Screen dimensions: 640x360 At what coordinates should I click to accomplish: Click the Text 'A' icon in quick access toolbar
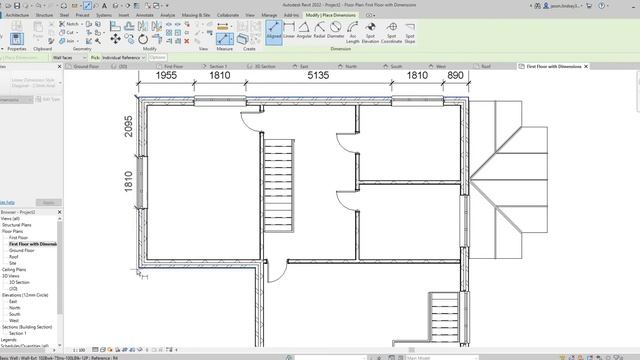click(x=104, y=6)
